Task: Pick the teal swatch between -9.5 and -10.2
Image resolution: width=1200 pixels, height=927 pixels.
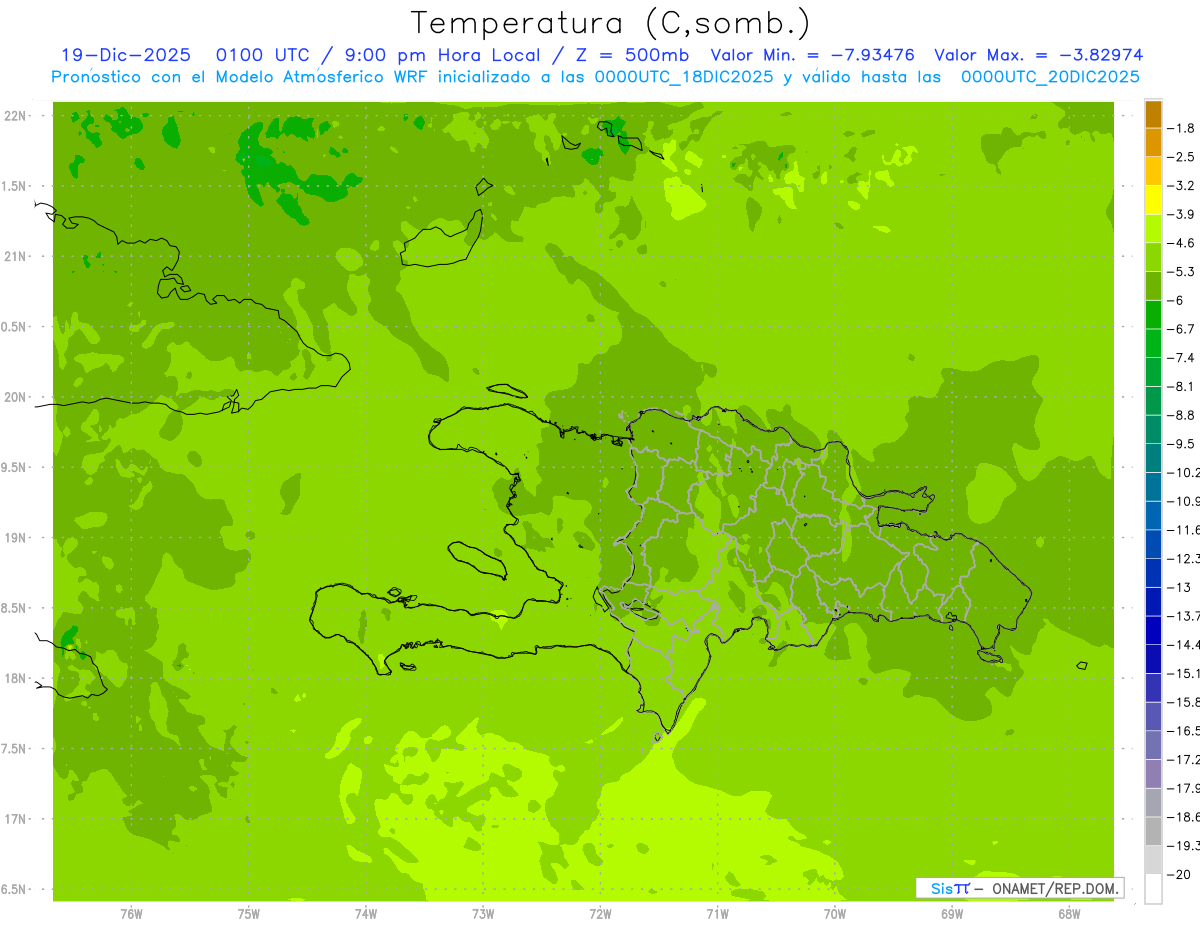Action: (1153, 458)
